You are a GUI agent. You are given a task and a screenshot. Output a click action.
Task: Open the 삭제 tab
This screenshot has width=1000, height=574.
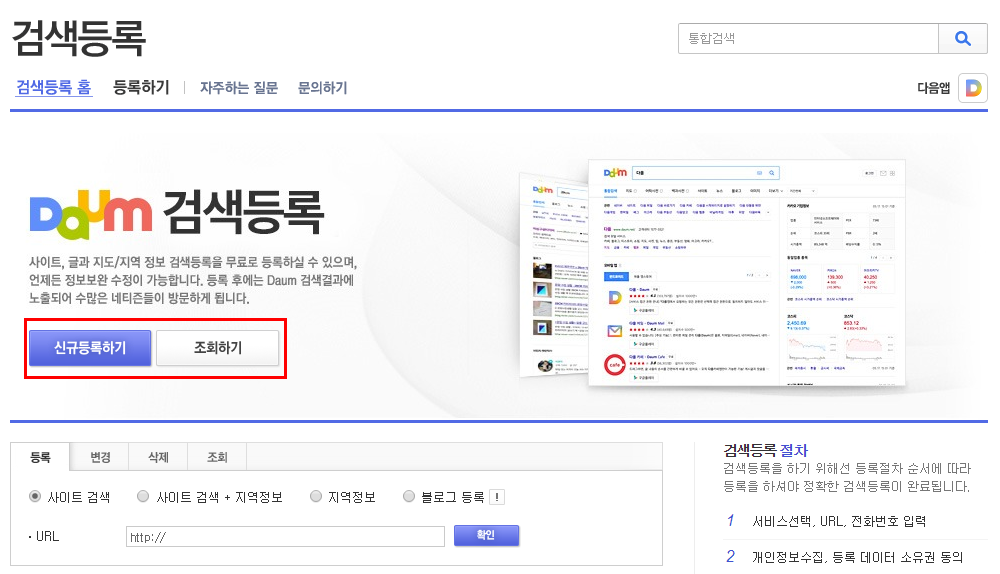158,457
